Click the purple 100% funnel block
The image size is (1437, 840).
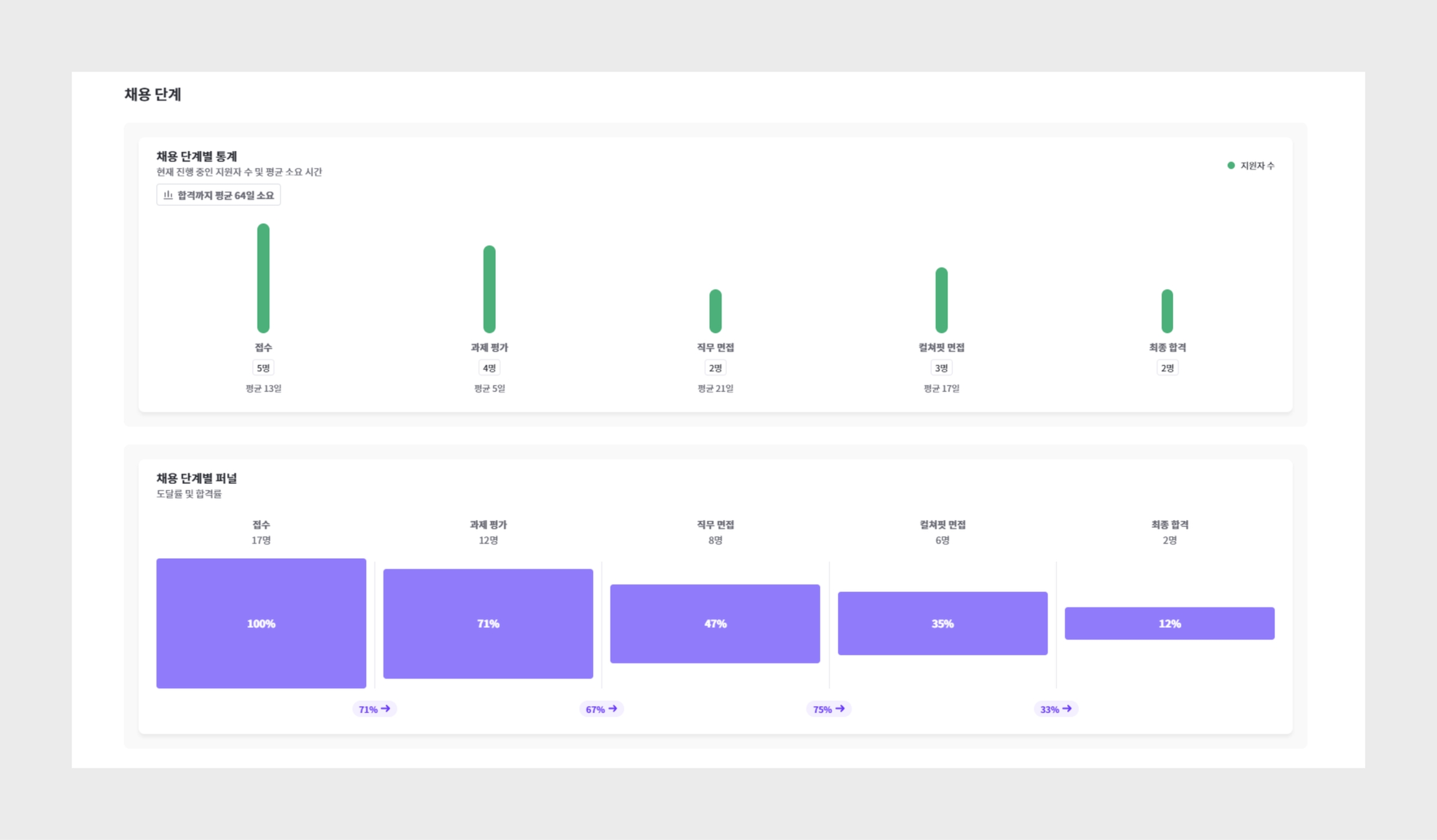coord(261,623)
